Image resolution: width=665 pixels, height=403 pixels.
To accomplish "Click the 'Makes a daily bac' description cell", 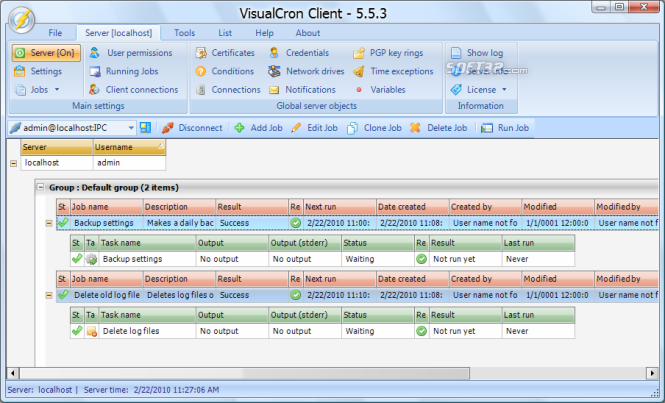I will tap(179, 223).
